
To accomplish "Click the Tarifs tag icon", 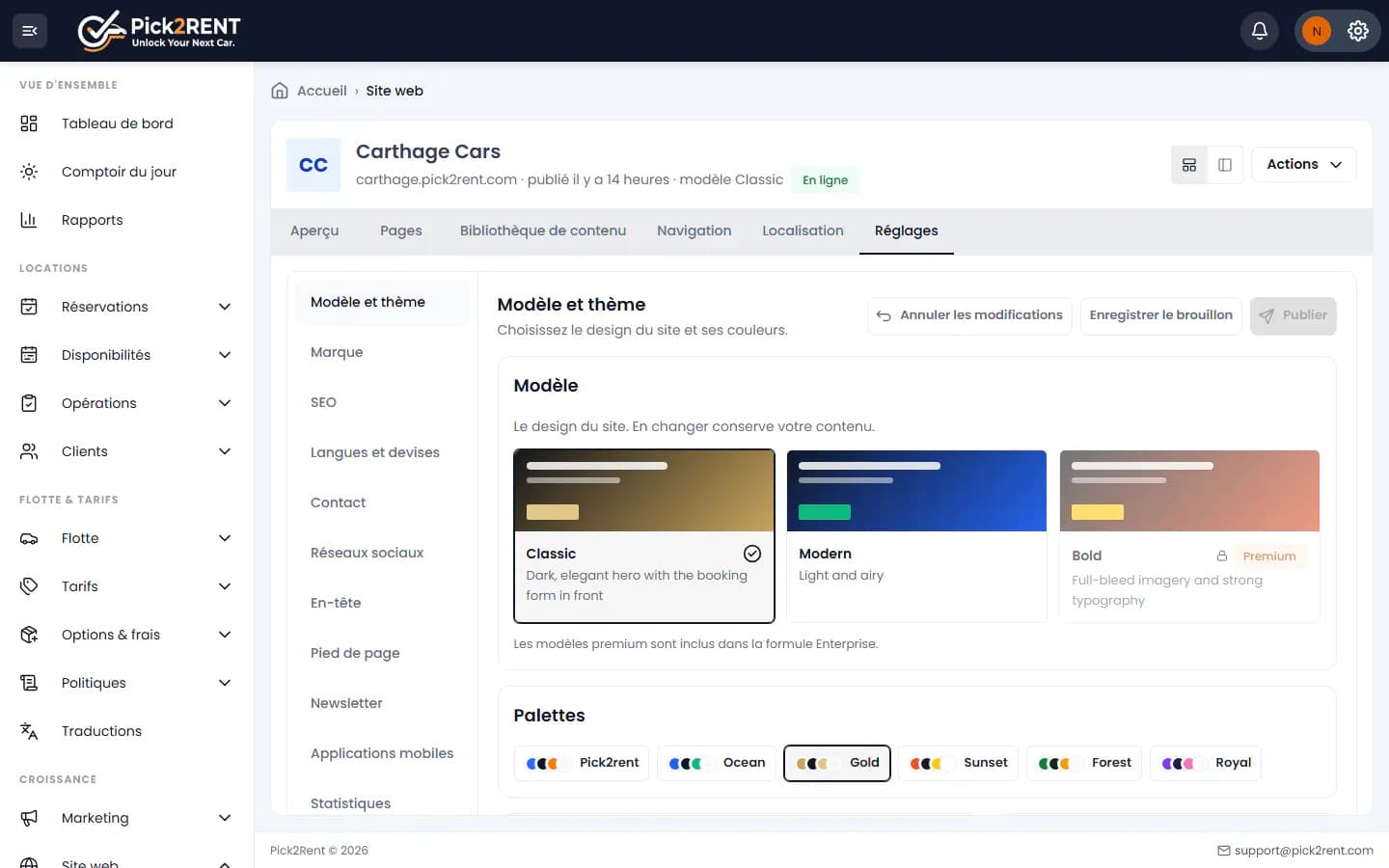I will tap(29, 586).
